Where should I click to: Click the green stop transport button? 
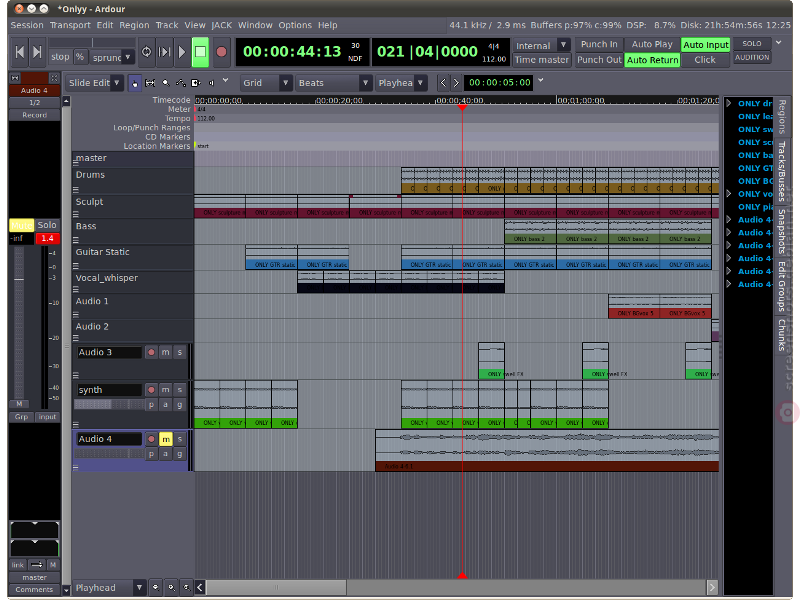200,52
